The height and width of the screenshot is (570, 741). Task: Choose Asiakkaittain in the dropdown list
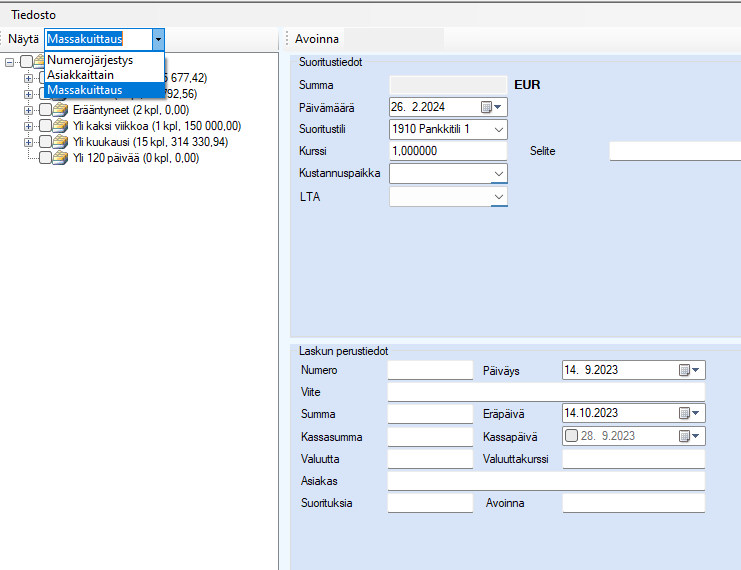pos(80,75)
